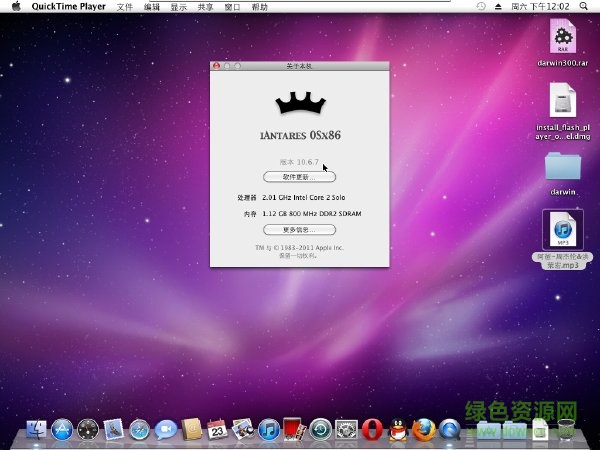Launch Opera browser from the Dock

pos(372,430)
